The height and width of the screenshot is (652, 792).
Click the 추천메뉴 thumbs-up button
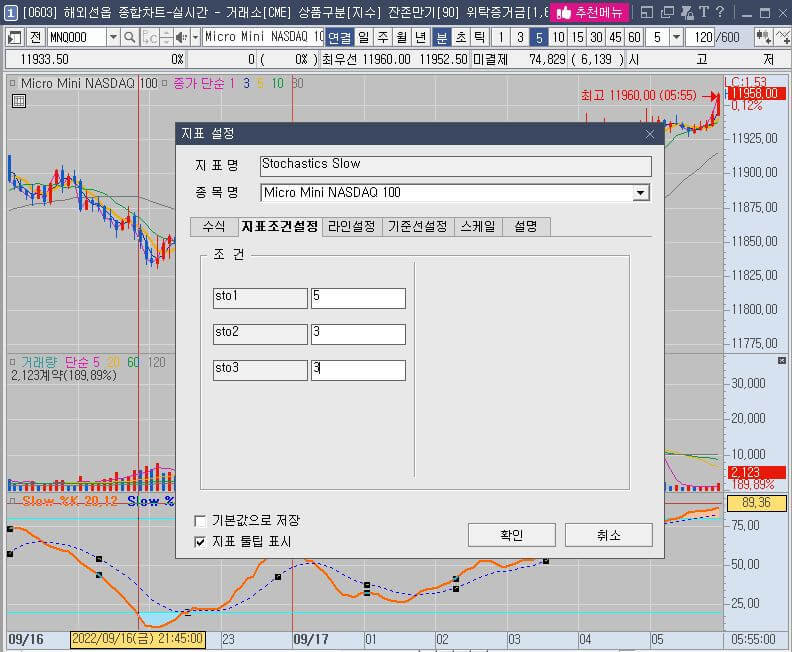coord(589,12)
